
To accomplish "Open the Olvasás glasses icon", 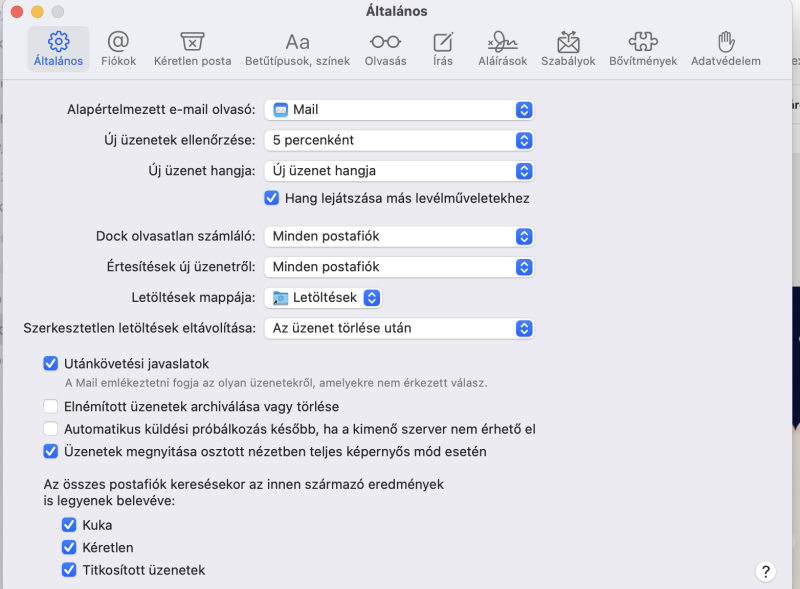I will [386, 48].
